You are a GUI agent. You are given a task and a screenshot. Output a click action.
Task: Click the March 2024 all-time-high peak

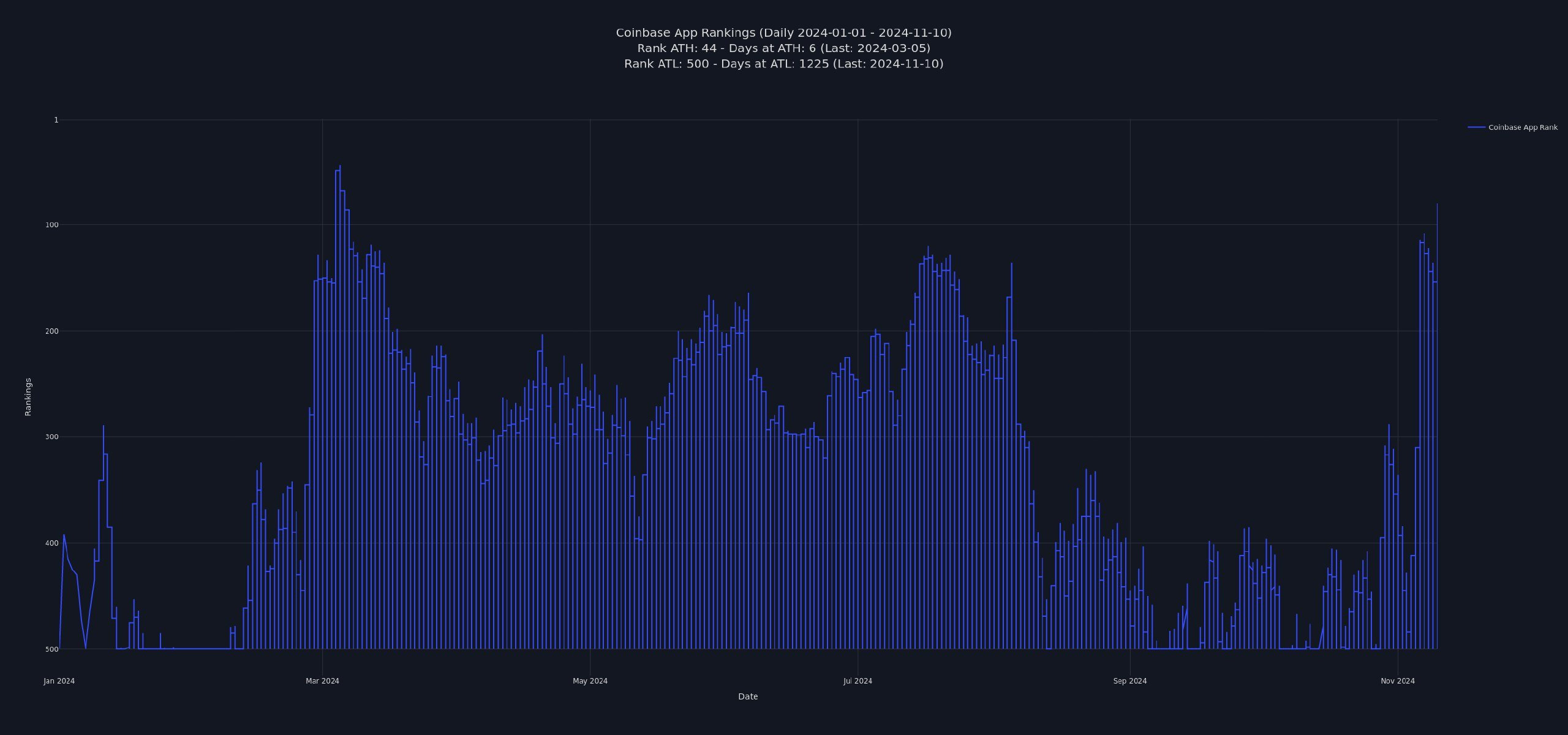click(340, 167)
